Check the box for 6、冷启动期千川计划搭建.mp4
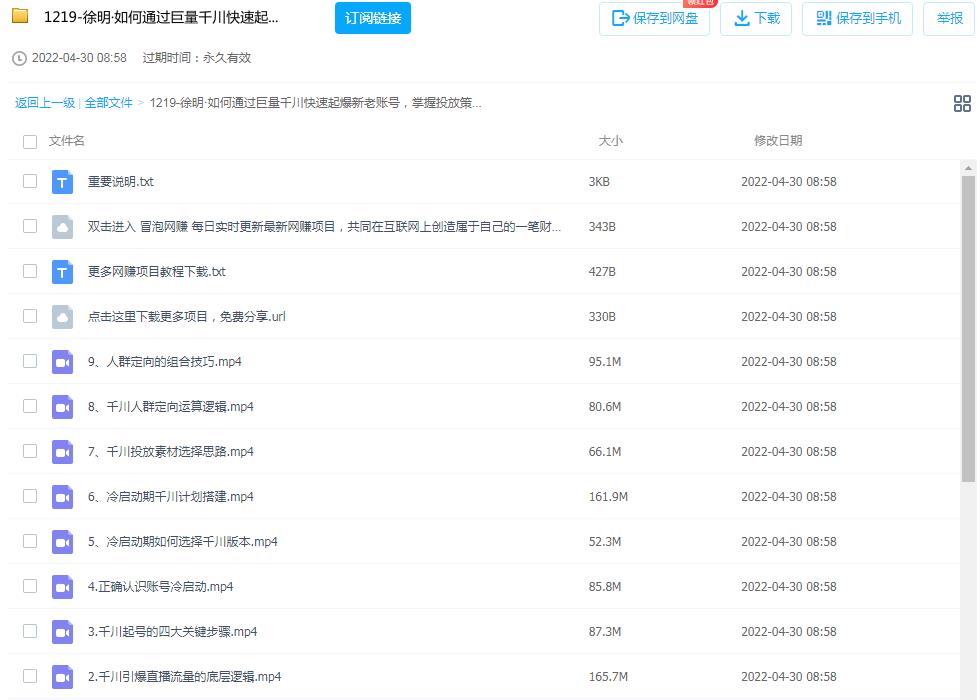 30,496
